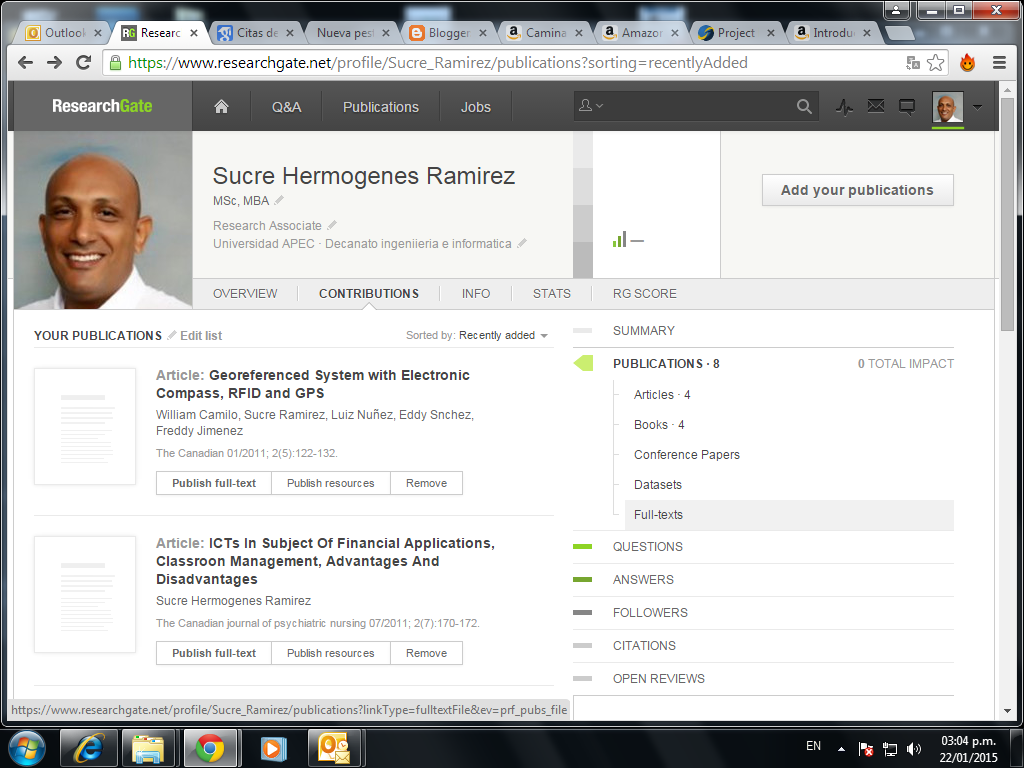Bookmark this page with the star
This screenshot has height=768, width=1024.
tap(935, 63)
